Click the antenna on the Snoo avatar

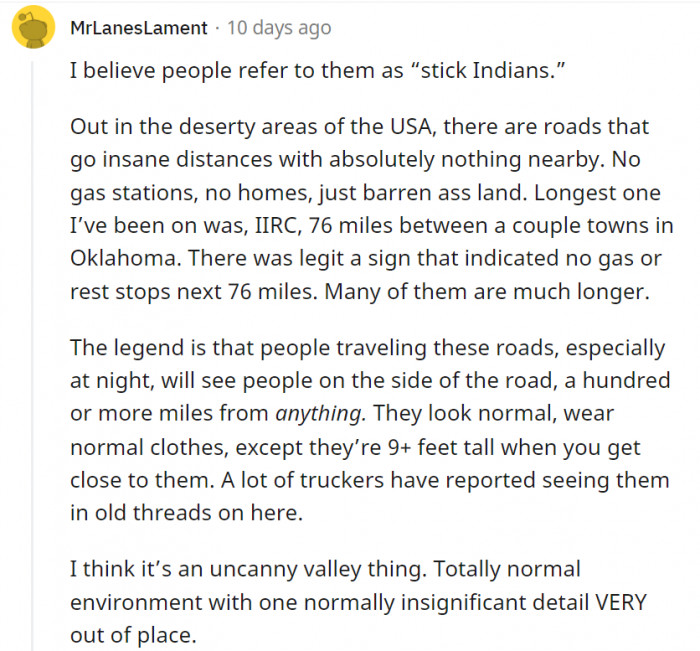point(24,18)
